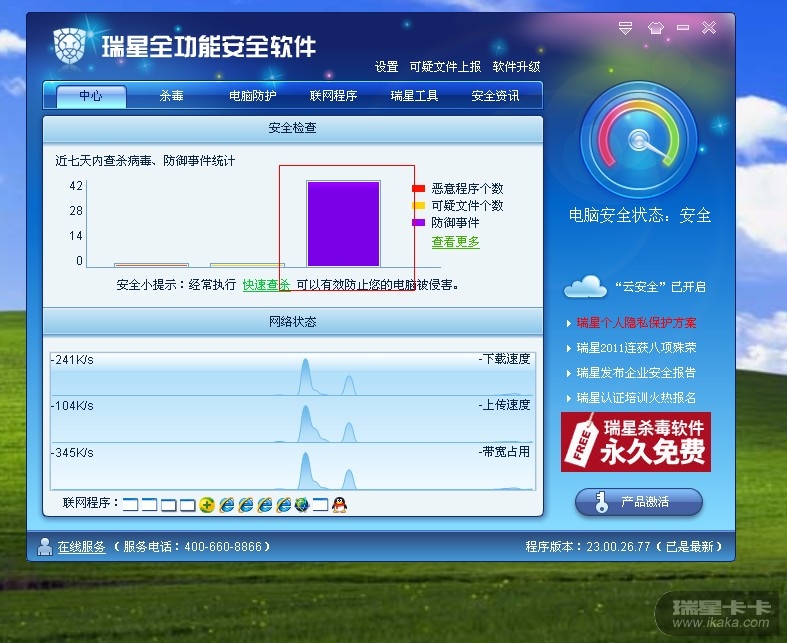Click the 永久免费 red banner
This screenshot has height=643, width=787.
coord(635,442)
